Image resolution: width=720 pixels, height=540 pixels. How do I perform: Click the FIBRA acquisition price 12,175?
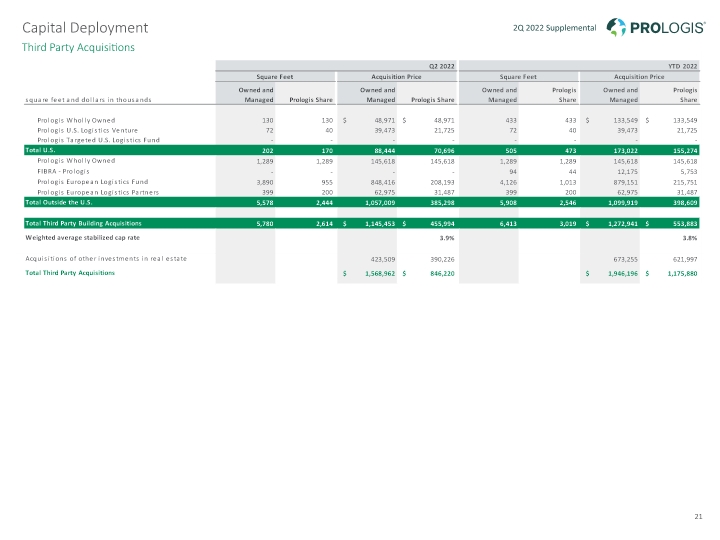coord(627,172)
